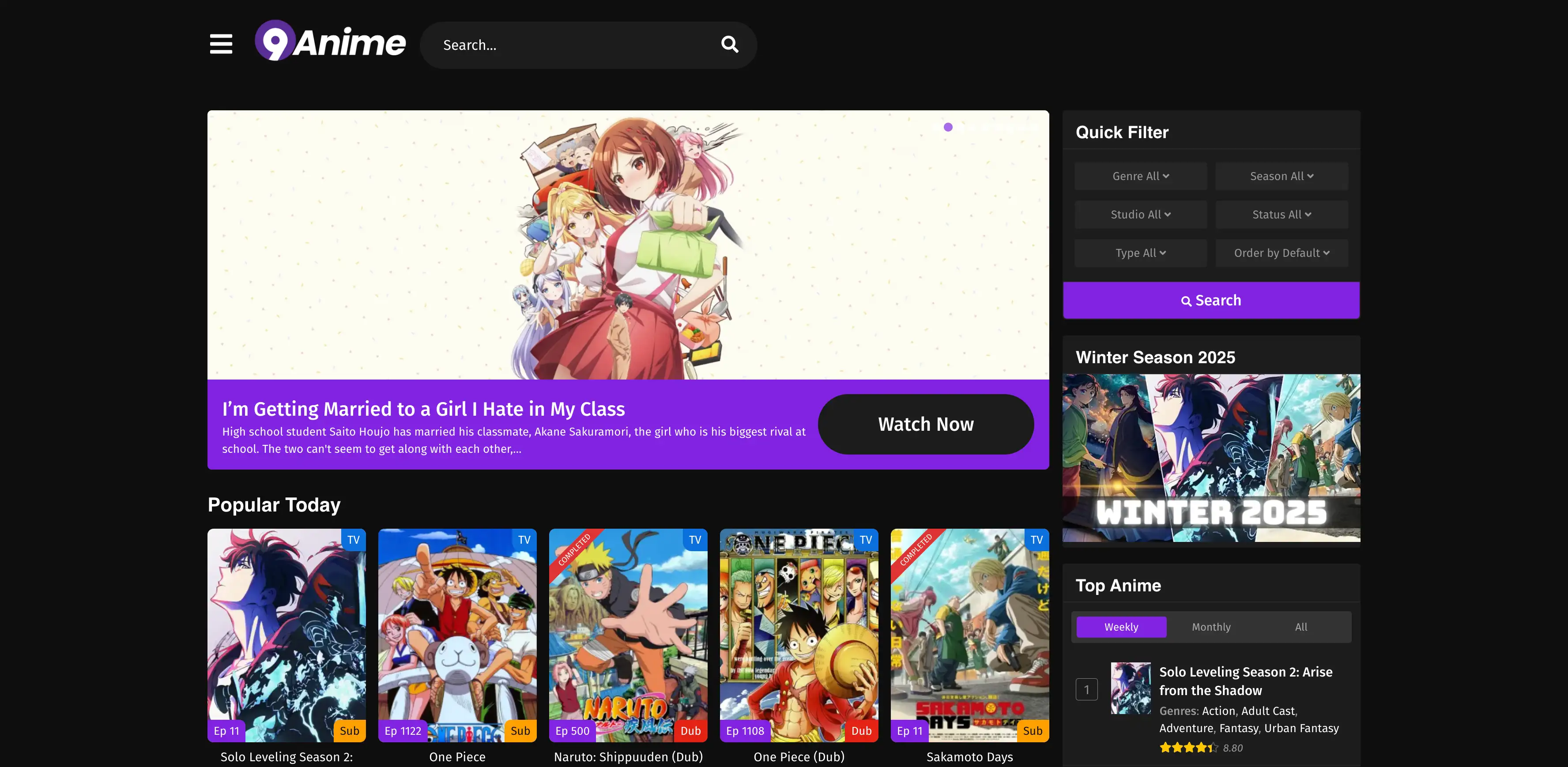
Task: Select the active purple carousel dot
Action: (948, 127)
